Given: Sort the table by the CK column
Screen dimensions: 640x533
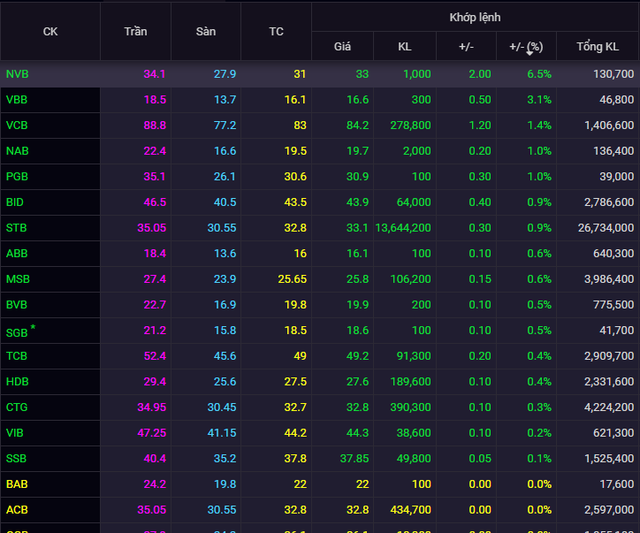Looking at the screenshot, I should click(50, 31).
